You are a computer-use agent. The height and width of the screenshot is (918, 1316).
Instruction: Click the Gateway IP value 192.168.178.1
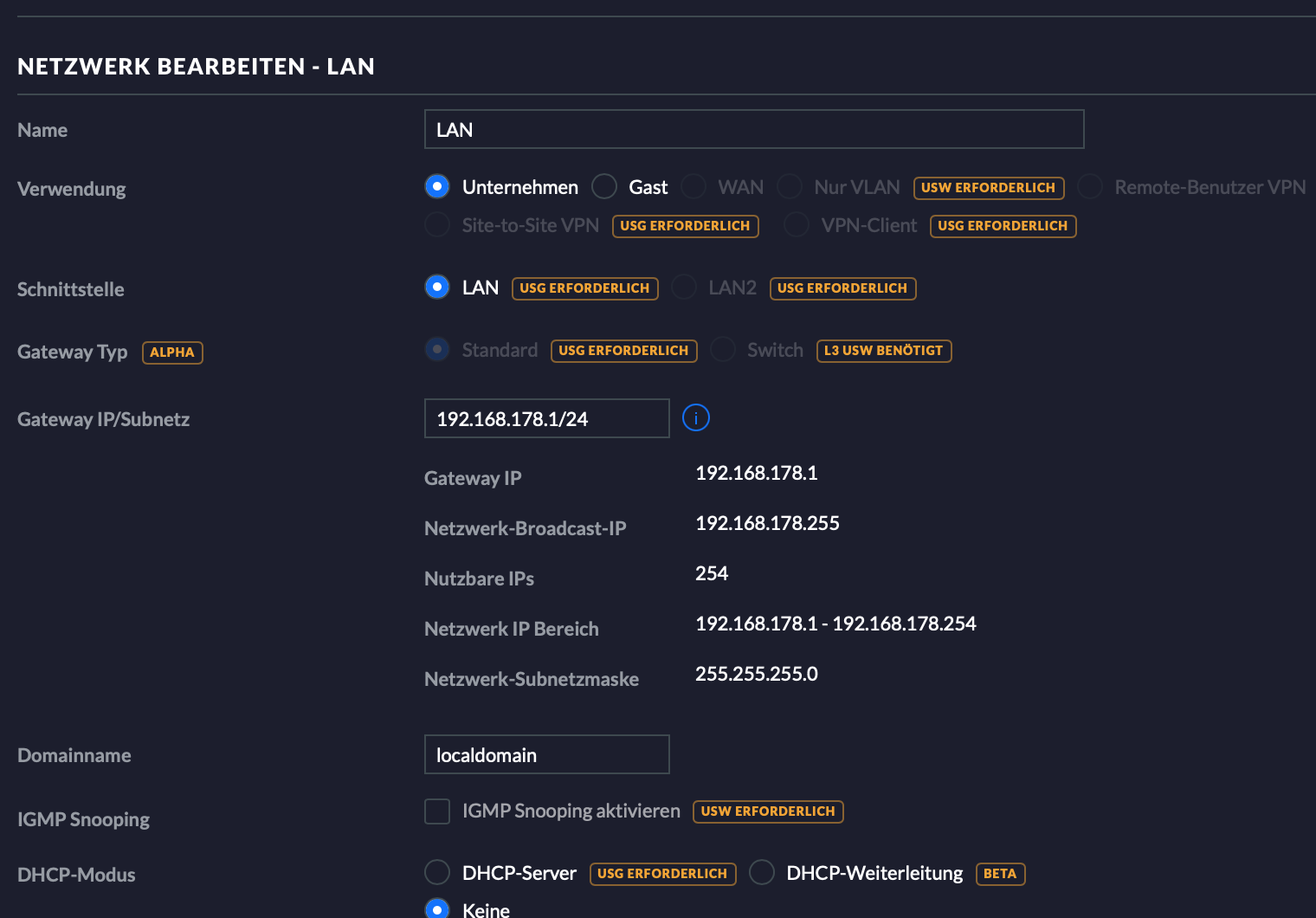[757, 473]
